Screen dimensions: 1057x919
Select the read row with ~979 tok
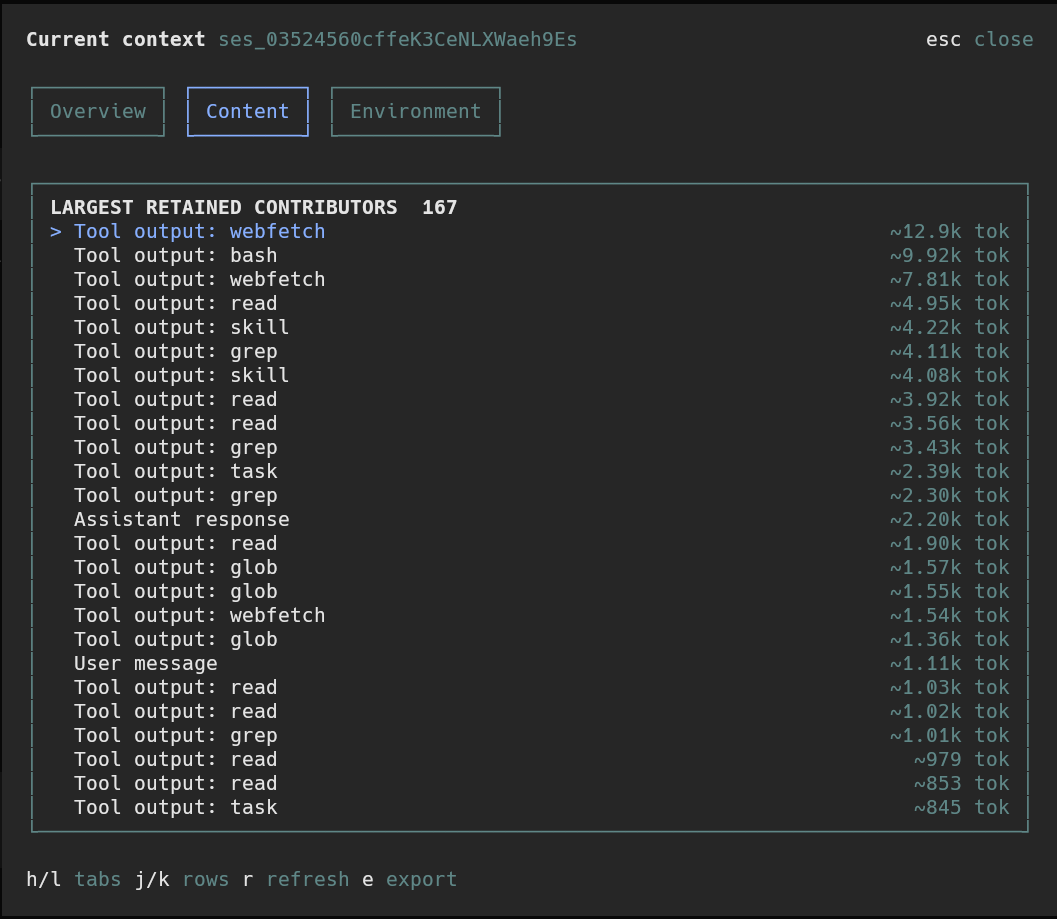point(530,759)
